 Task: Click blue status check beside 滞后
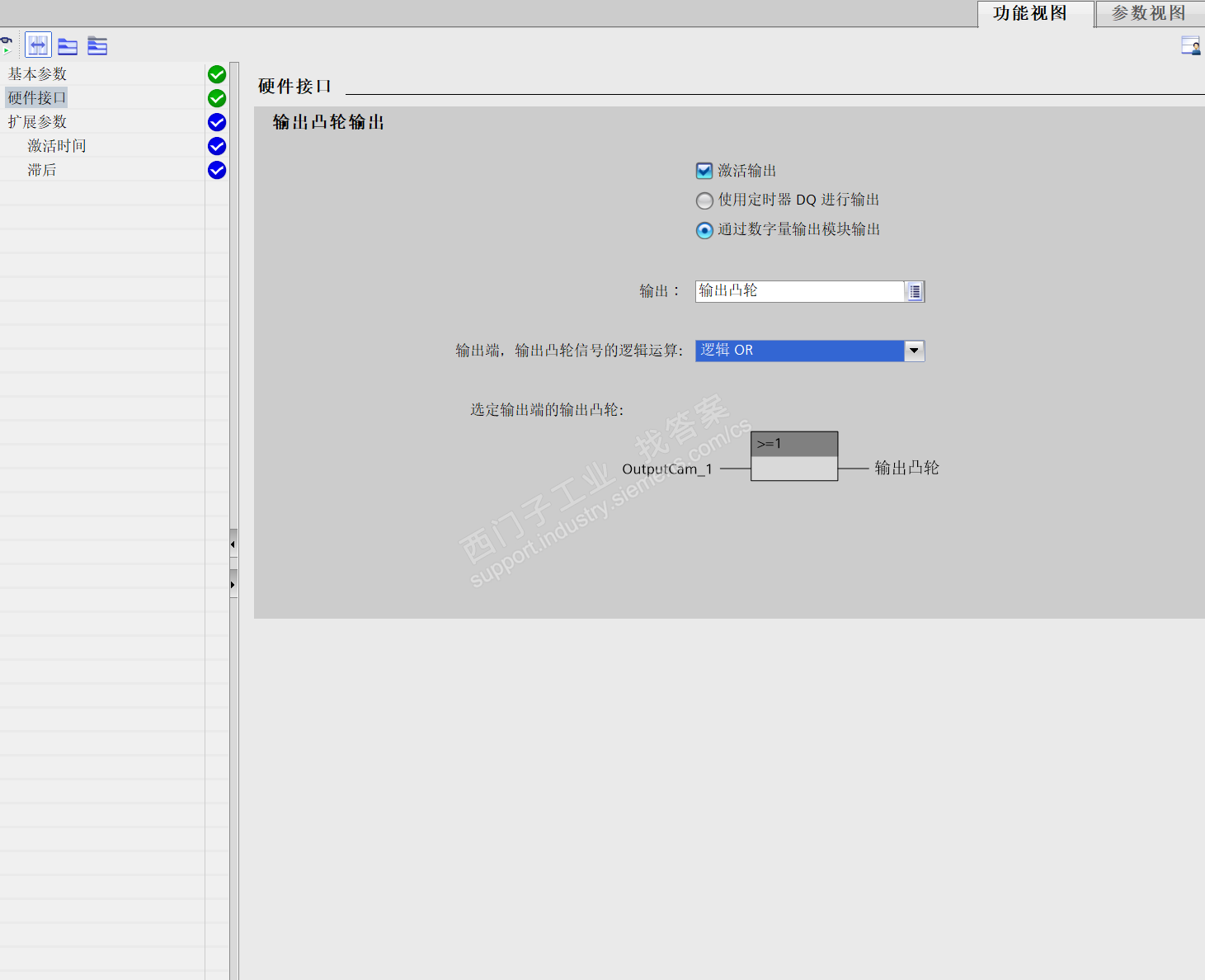coord(217,170)
